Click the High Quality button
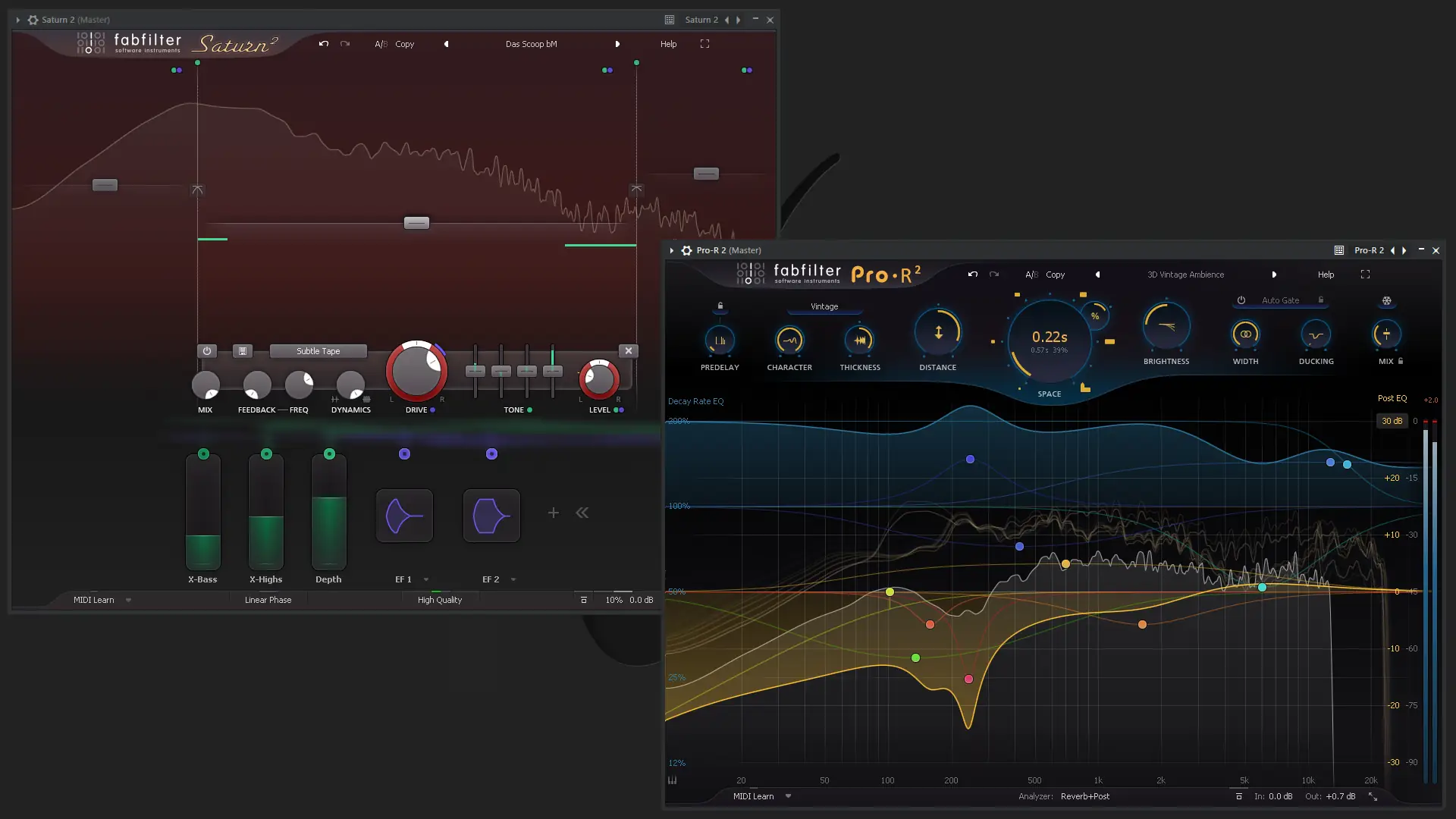This screenshot has width=1456, height=819. point(439,600)
